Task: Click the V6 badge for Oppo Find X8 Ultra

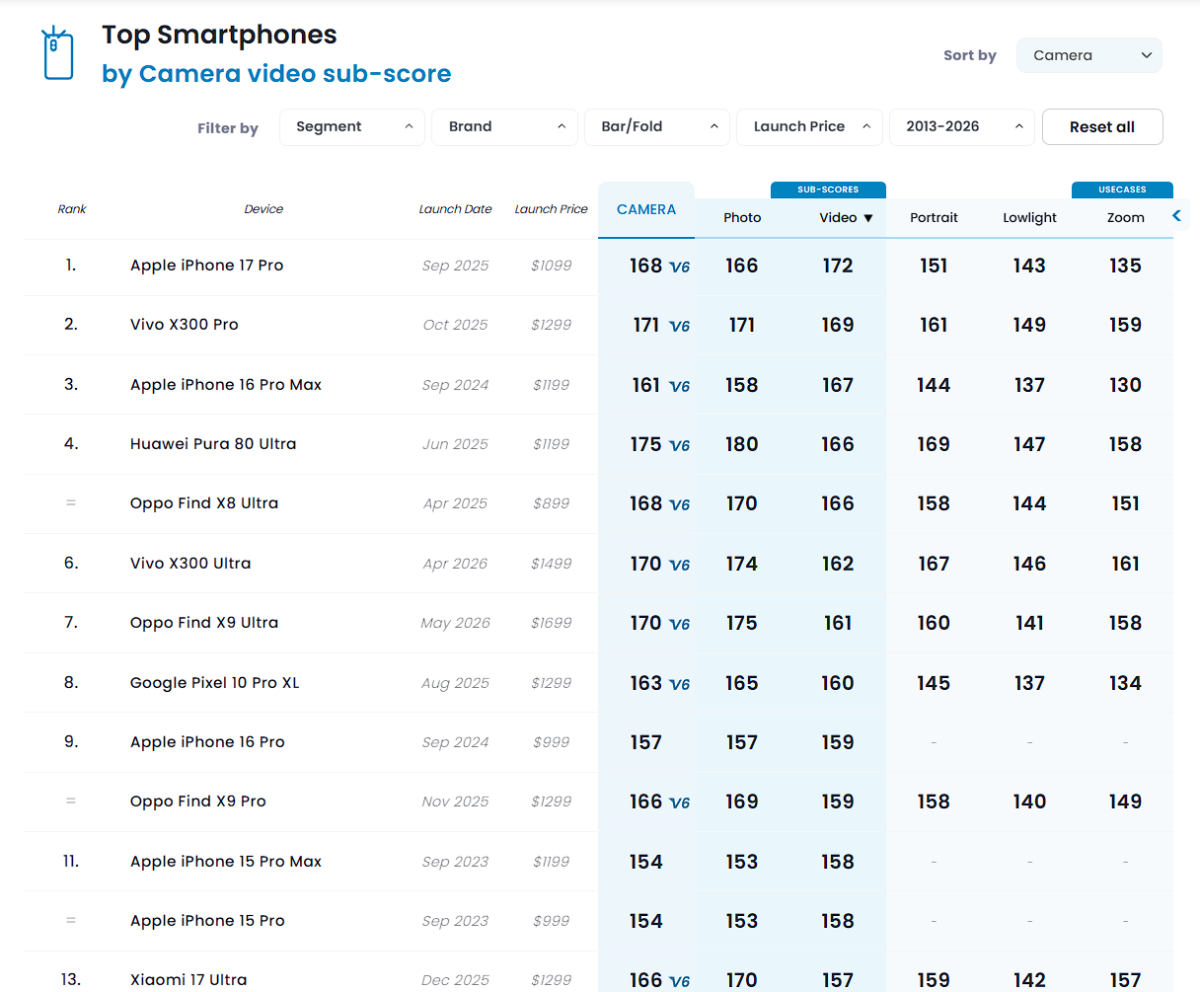Action: tap(680, 505)
